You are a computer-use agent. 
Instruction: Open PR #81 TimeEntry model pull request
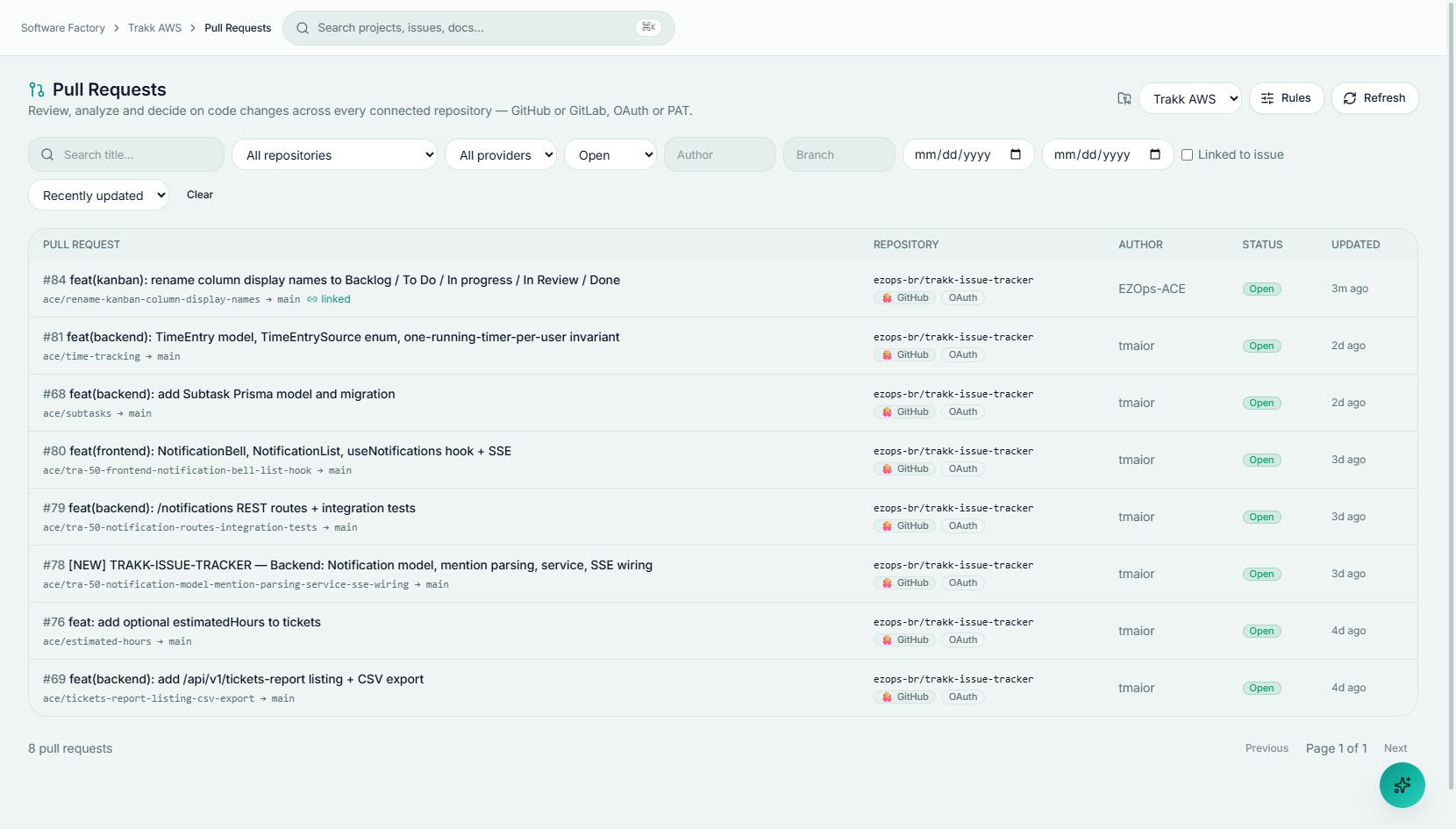(332, 337)
